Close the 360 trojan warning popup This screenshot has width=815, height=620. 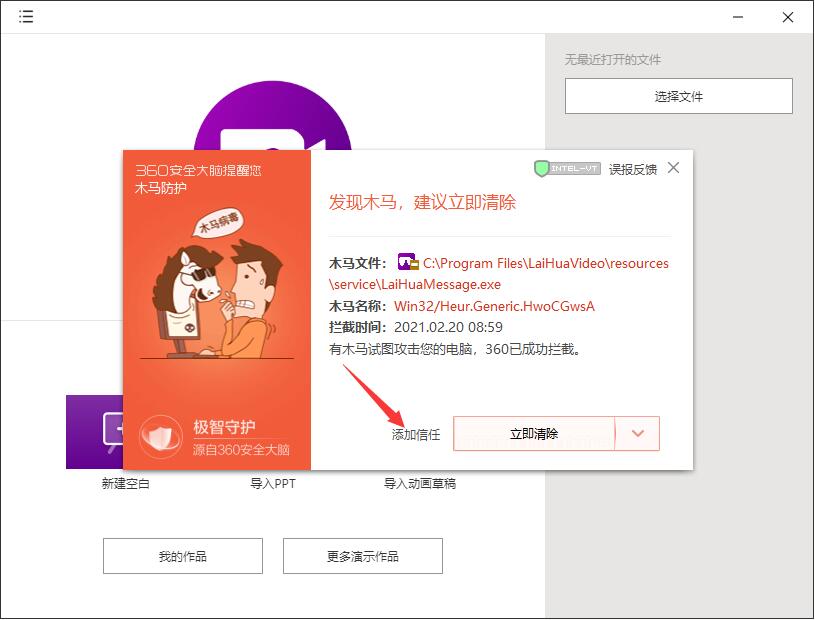[674, 168]
